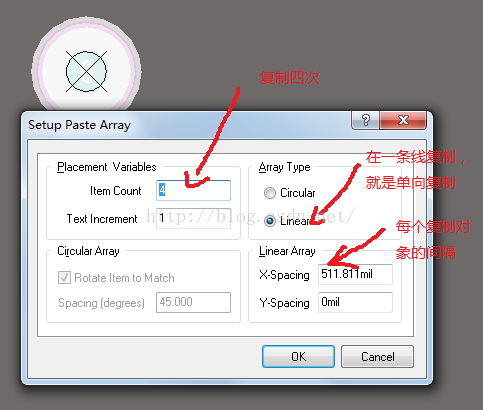Image resolution: width=483 pixels, height=410 pixels.
Task: Click the X-Spacing value field
Action: [355, 274]
